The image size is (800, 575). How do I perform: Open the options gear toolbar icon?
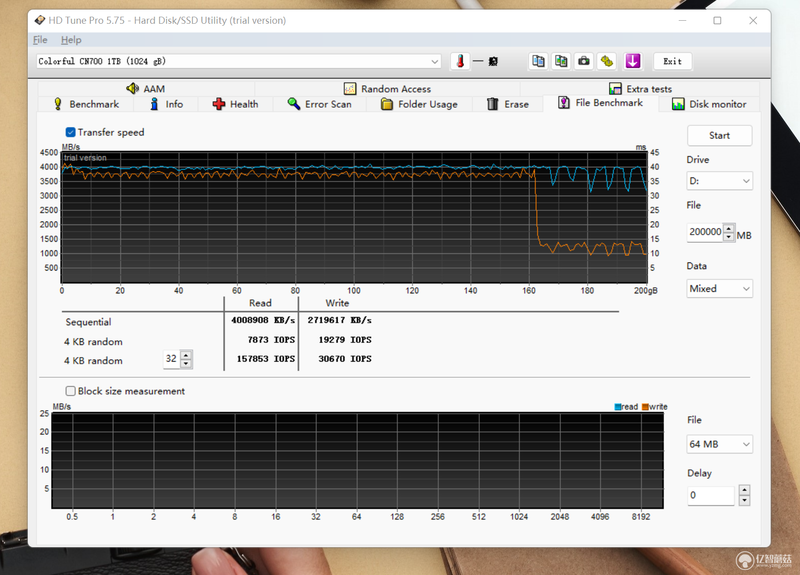[x=607, y=61]
